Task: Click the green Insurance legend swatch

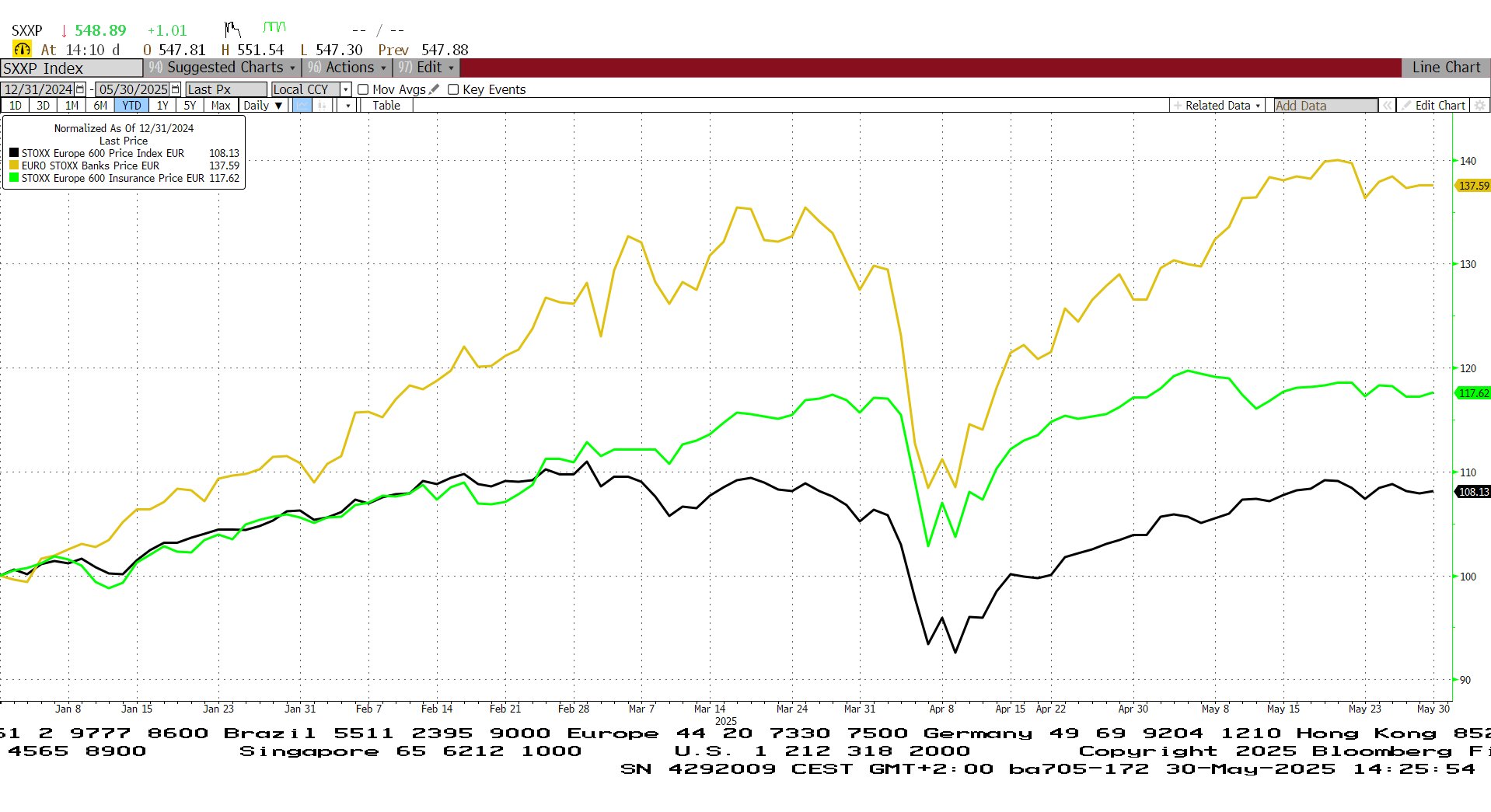Action: [x=14, y=178]
